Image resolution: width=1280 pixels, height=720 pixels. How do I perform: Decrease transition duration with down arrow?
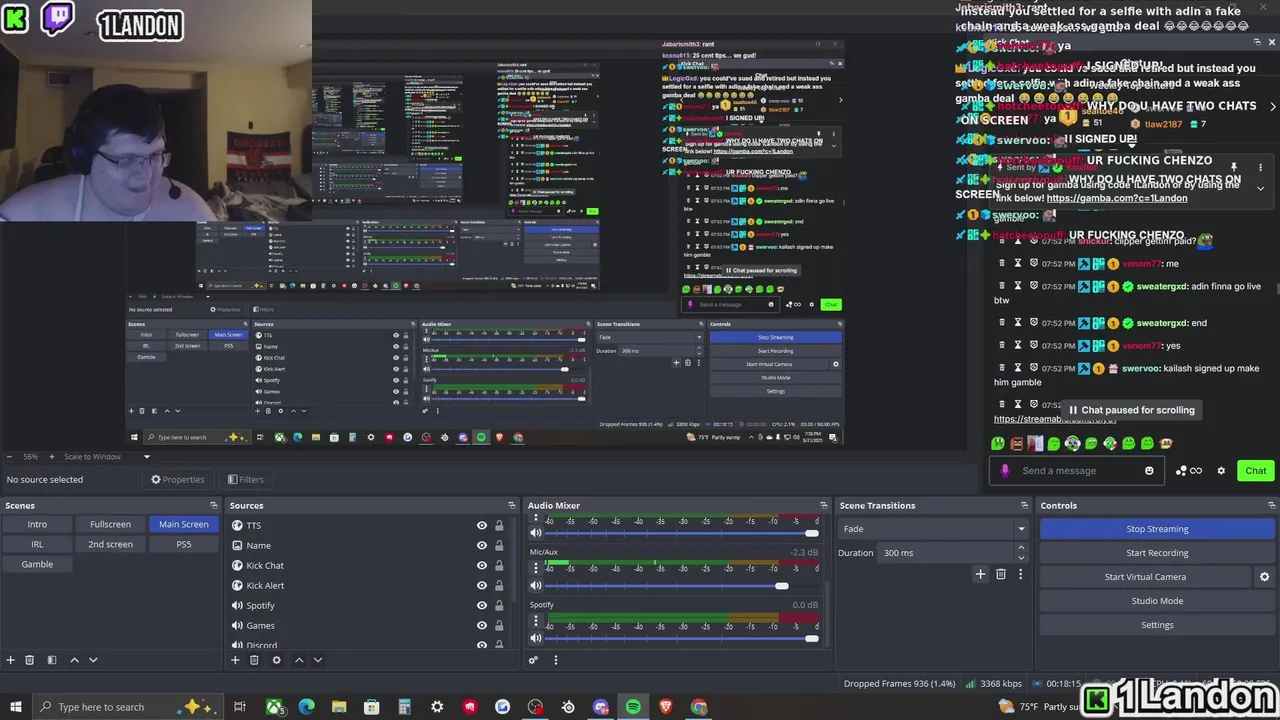click(x=1021, y=557)
